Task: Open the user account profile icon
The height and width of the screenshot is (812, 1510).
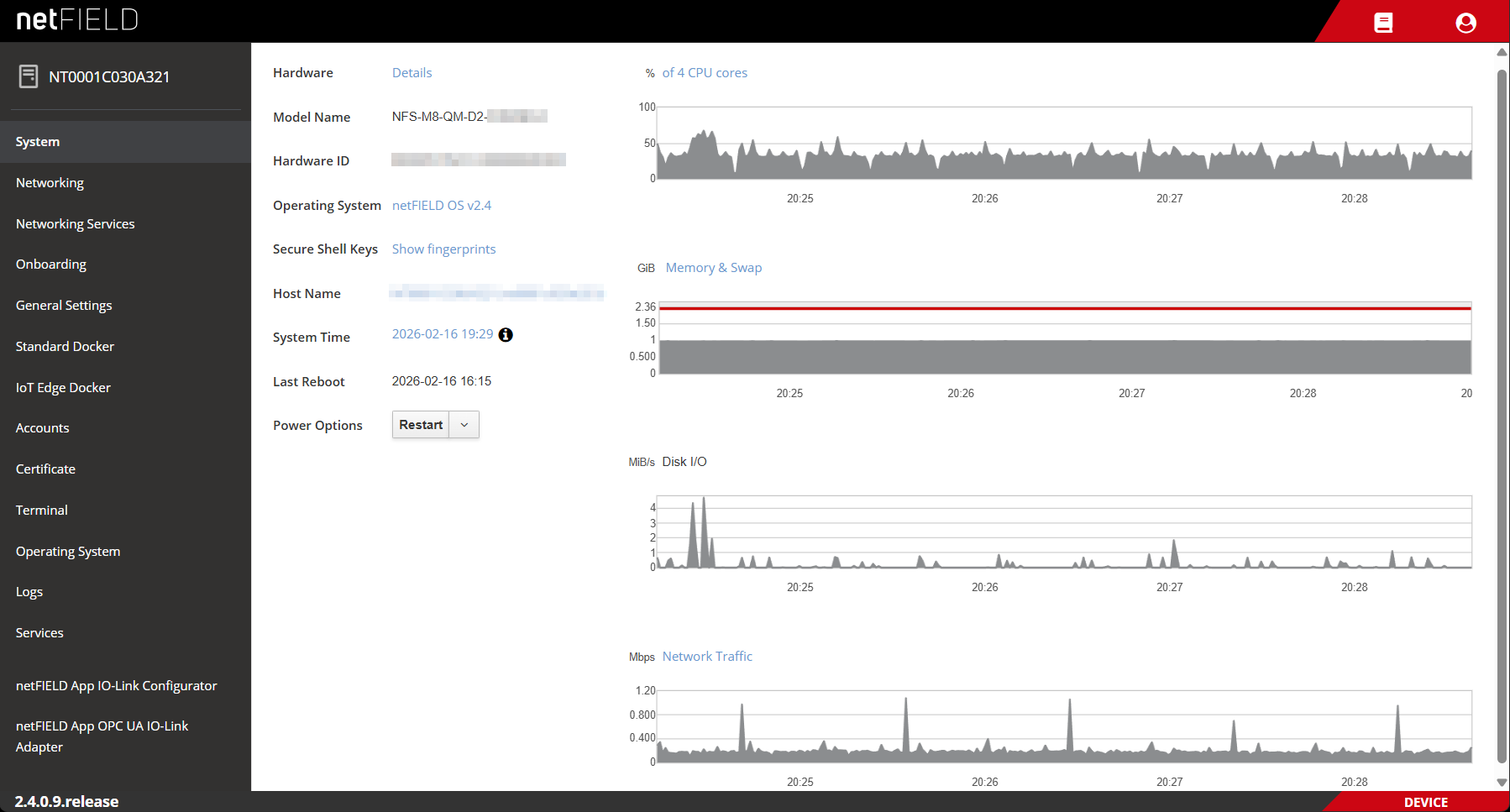Action: point(1465,23)
